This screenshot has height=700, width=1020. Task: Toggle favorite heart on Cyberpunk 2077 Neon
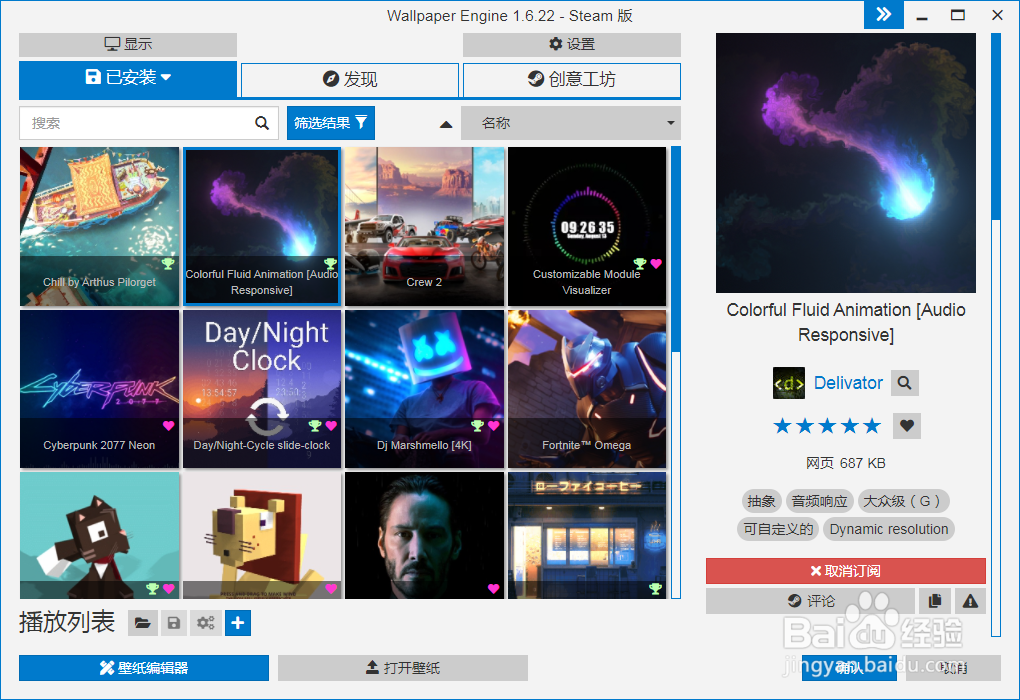click(168, 425)
